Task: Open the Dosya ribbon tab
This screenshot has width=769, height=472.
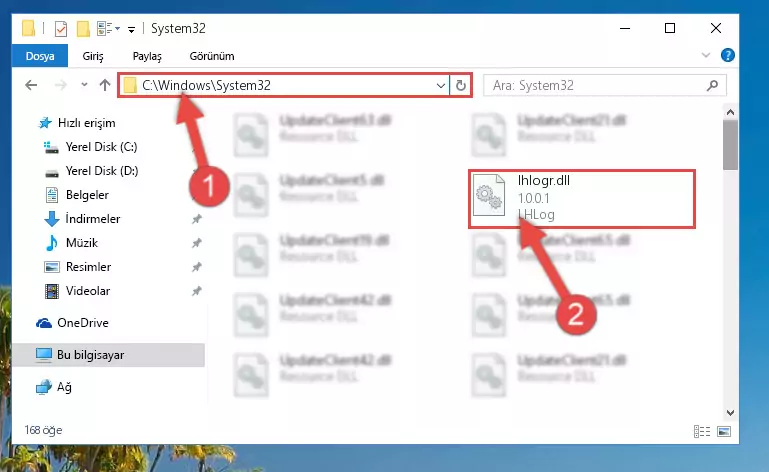Action: point(40,56)
